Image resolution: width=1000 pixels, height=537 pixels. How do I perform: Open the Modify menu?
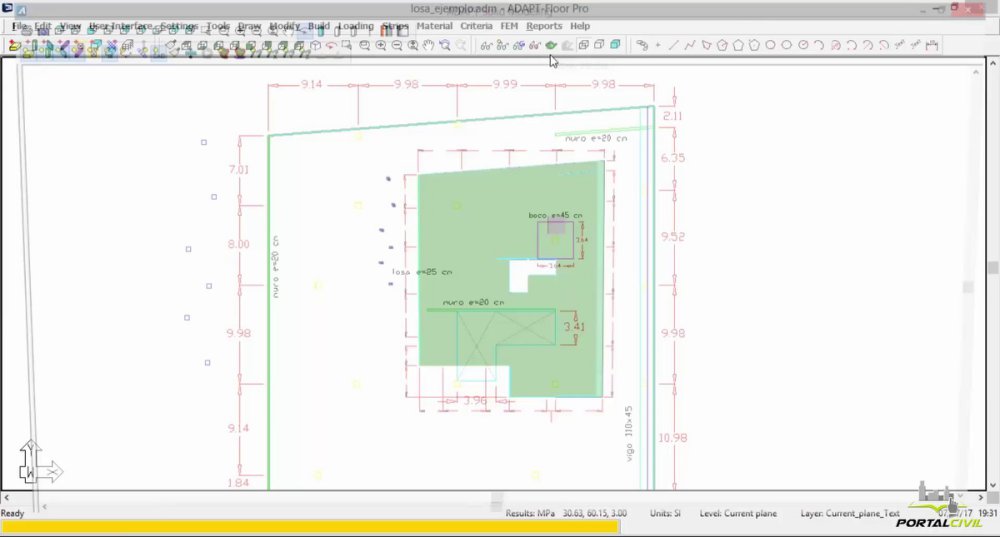tap(284, 26)
